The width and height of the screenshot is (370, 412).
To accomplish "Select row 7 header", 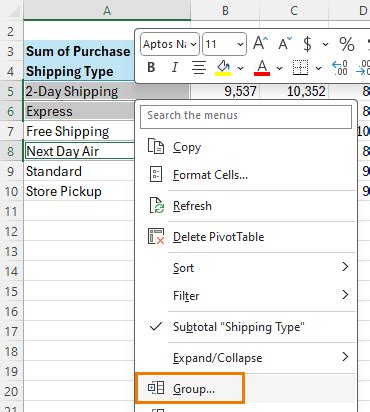I will (x=11, y=131).
